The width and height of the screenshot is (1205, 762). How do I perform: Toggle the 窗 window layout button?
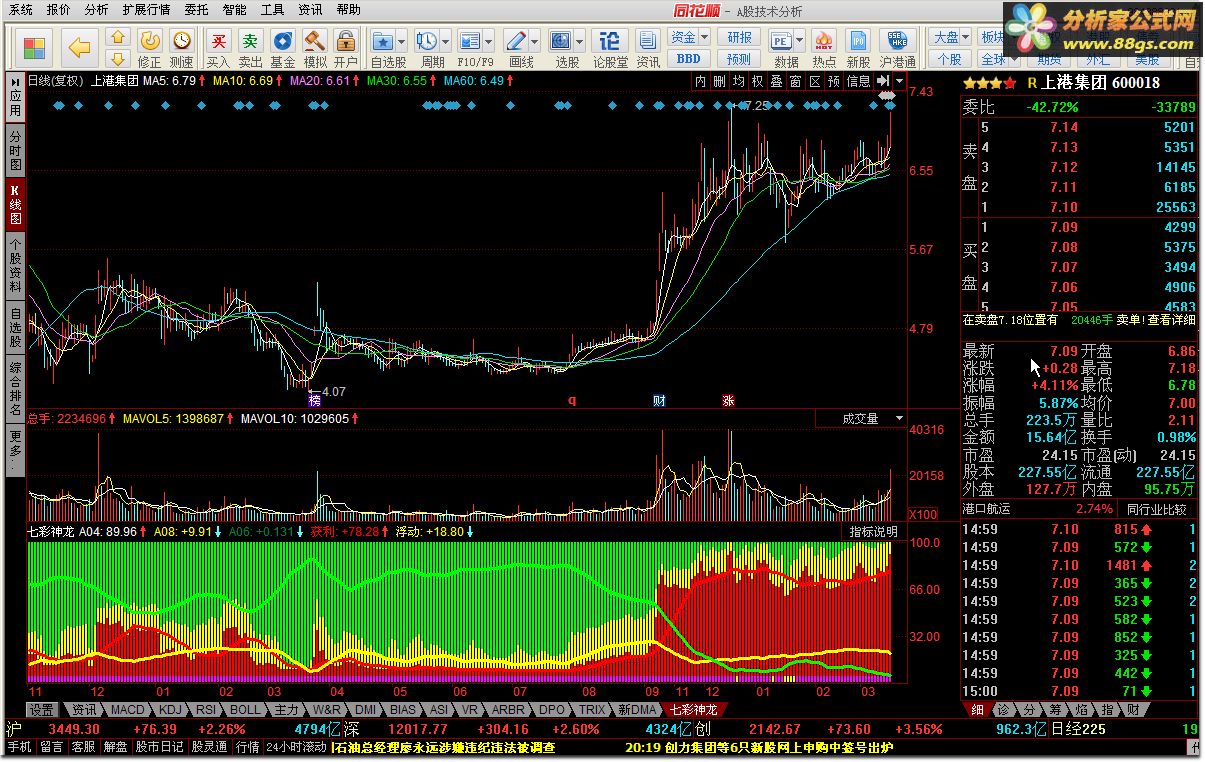click(795, 81)
